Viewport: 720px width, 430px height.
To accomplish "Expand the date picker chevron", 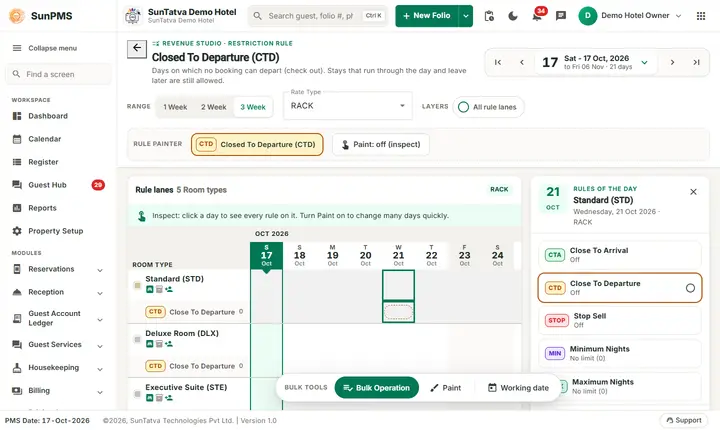I will 644,62.
